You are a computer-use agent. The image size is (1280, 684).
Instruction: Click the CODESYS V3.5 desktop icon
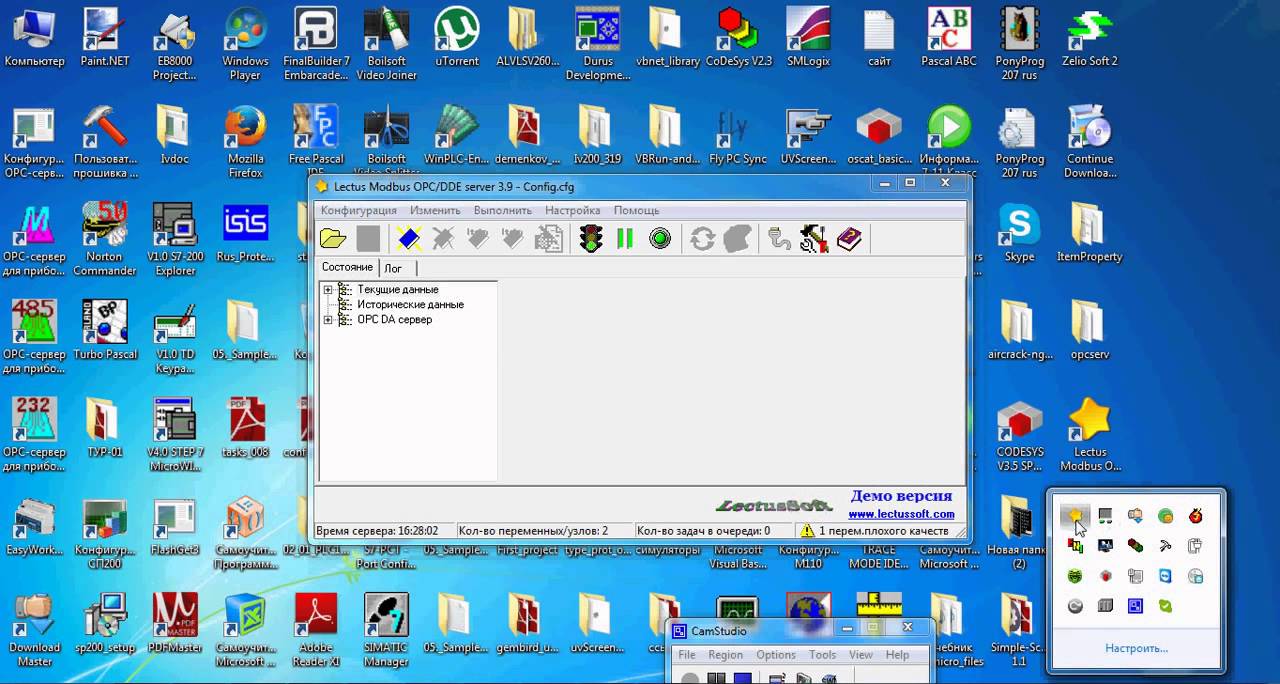click(x=1019, y=435)
